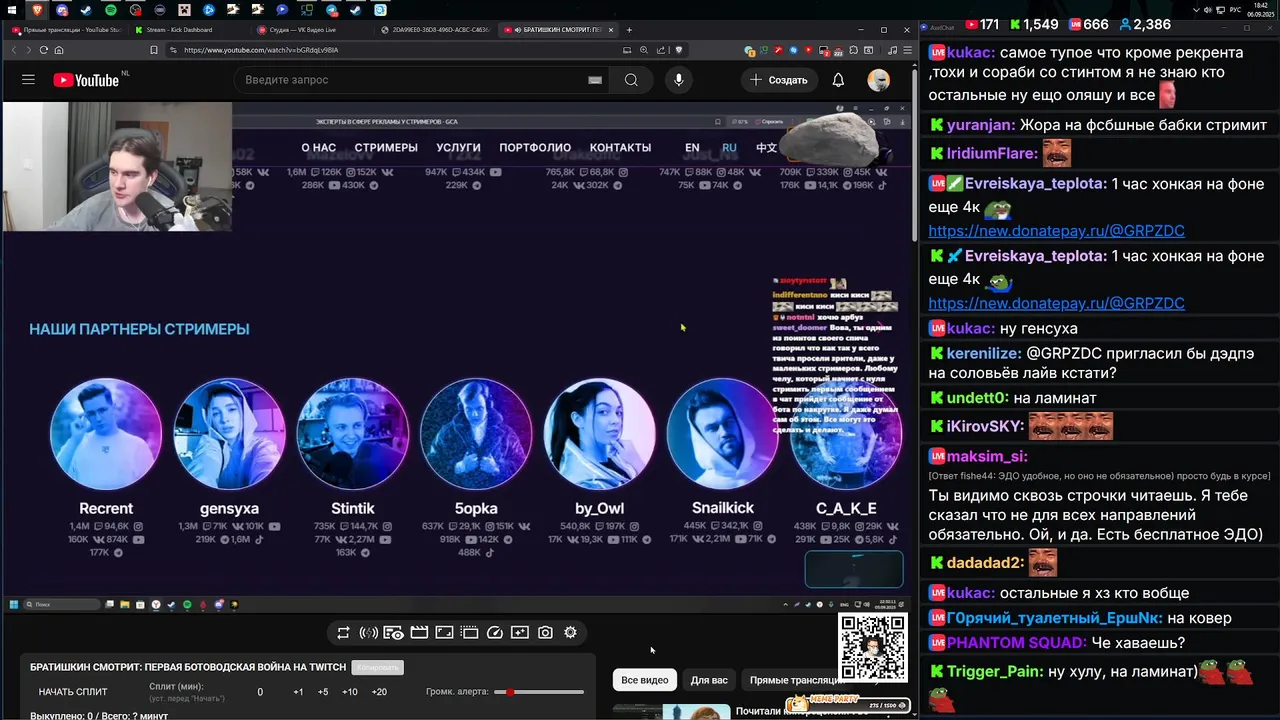Switch to the Студия — VK Видео Live tab

pyautogui.click(x=312, y=30)
